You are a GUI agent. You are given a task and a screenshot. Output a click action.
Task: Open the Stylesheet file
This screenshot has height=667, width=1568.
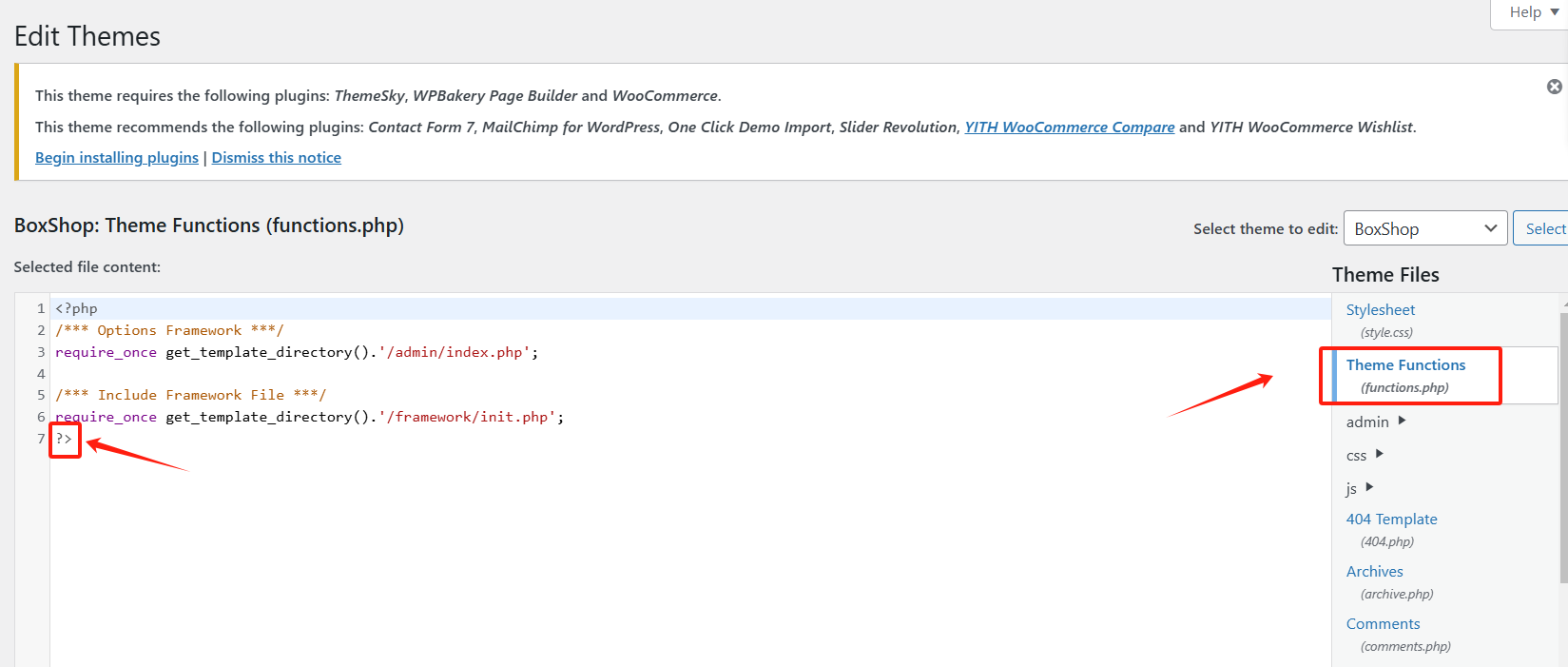[1380, 310]
